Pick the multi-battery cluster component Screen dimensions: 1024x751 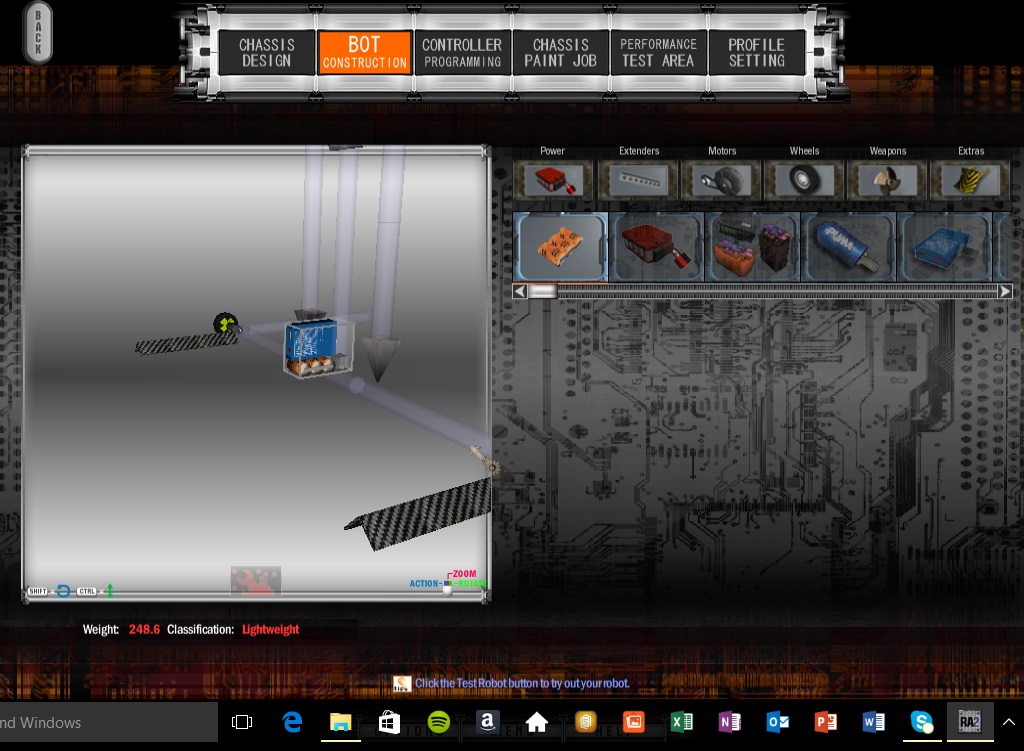pos(752,247)
